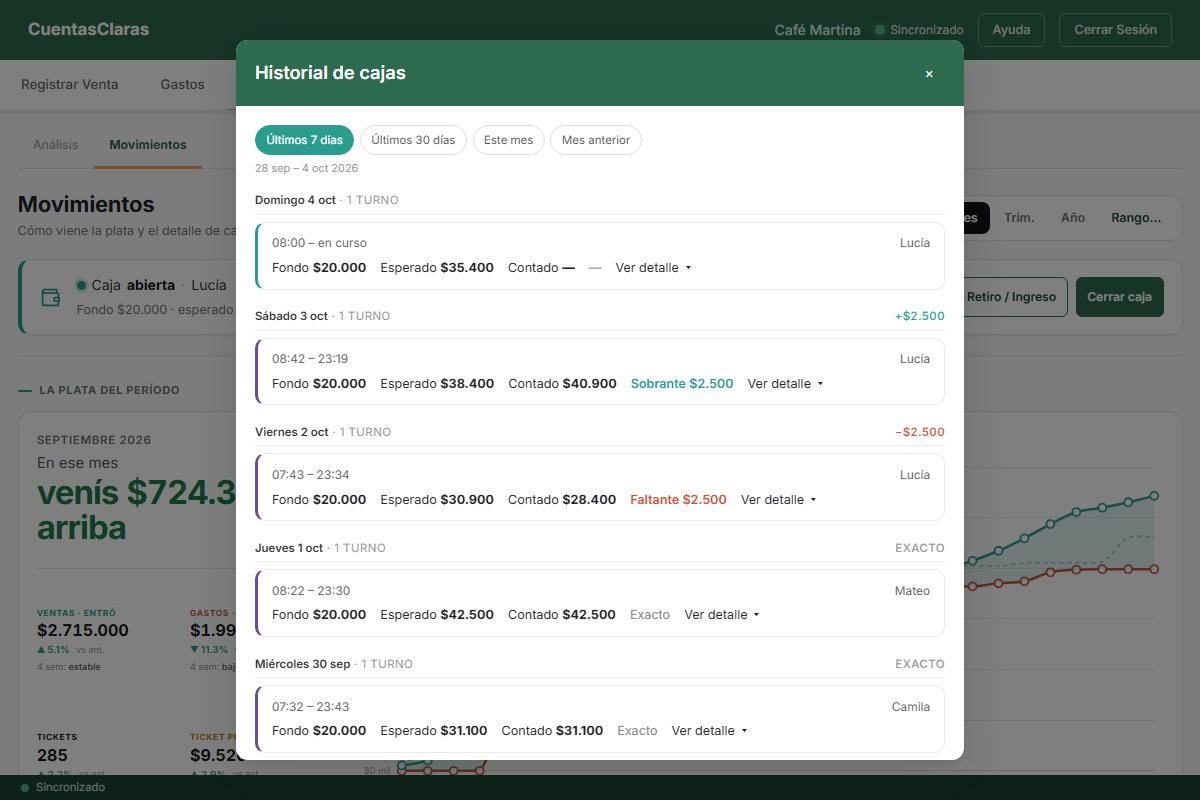Screen dimensions: 1200x800
Task: Click the Café Martina business name
Action: pyautogui.click(x=817, y=30)
